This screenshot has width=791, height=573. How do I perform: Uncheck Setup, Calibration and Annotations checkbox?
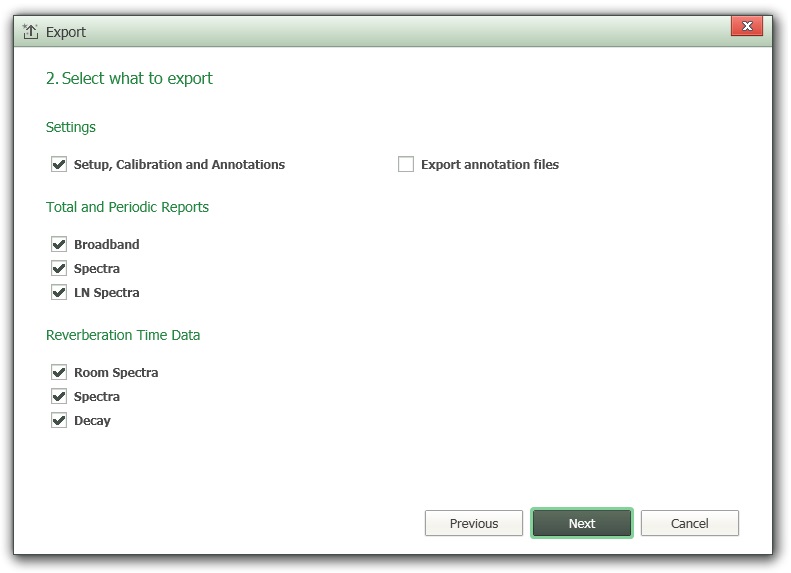[59, 165]
